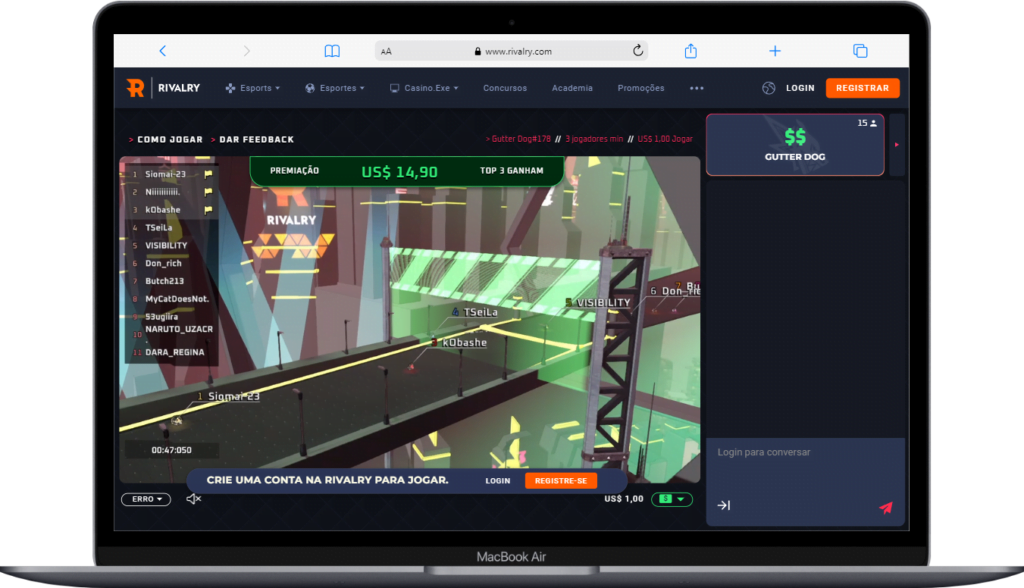Image resolution: width=1024 pixels, height=588 pixels.
Task: Click the PREMIAÇÃO label in the prize banner
Action: coord(295,171)
